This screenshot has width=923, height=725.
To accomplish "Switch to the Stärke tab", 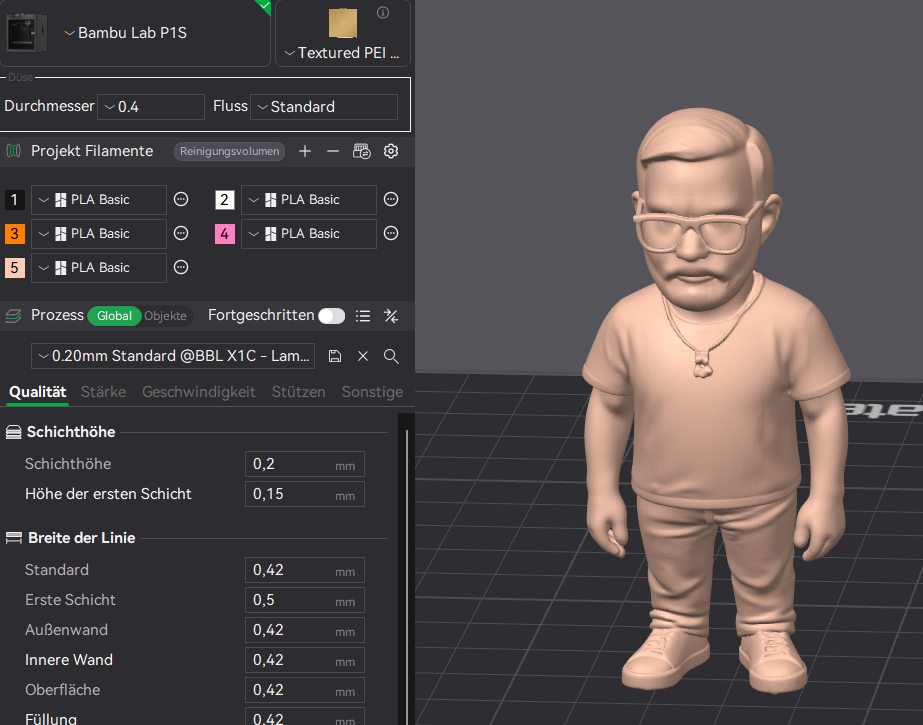I will click(103, 392).
